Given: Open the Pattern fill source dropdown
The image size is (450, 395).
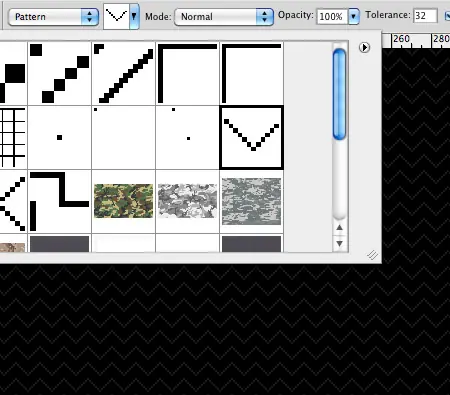Looking at the screenshot, I should coord(53,17).
